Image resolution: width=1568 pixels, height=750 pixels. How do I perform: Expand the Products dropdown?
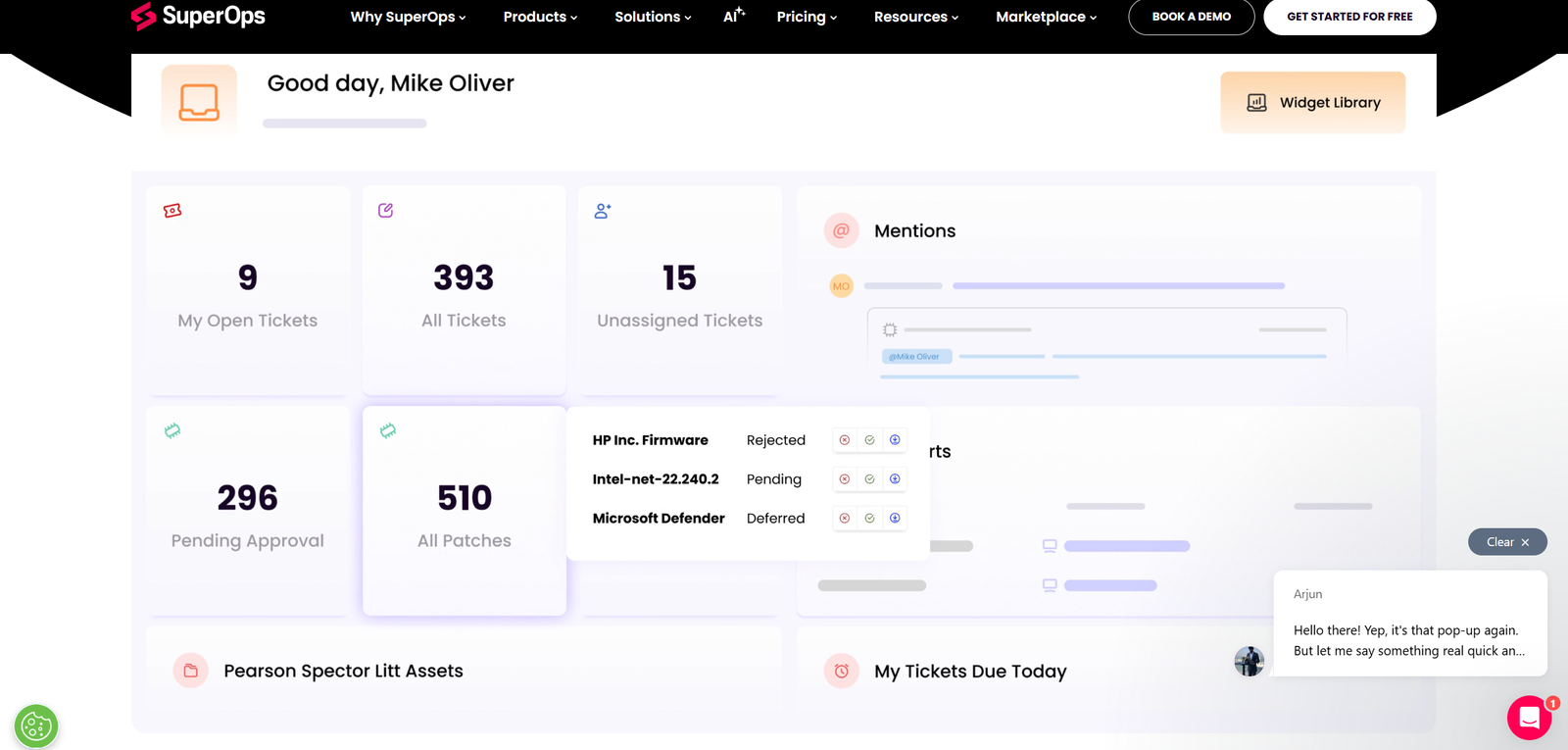(540, 17)
